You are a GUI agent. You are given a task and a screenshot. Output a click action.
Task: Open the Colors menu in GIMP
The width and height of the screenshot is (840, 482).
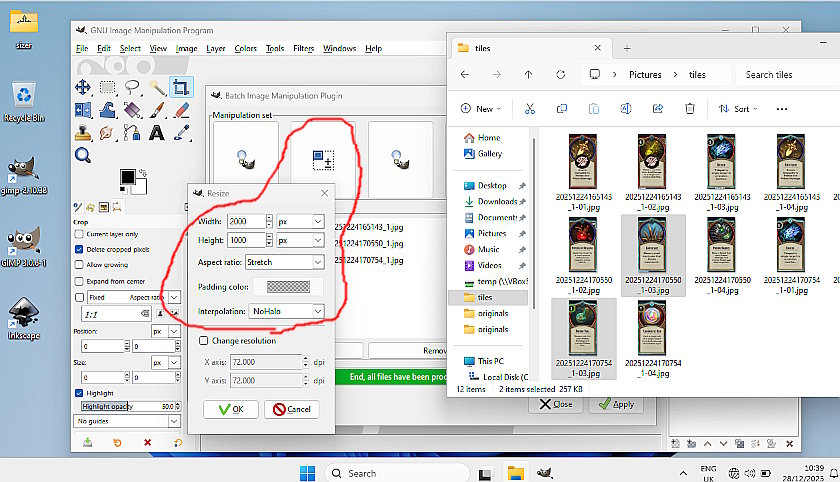click(x=245, y=48)
